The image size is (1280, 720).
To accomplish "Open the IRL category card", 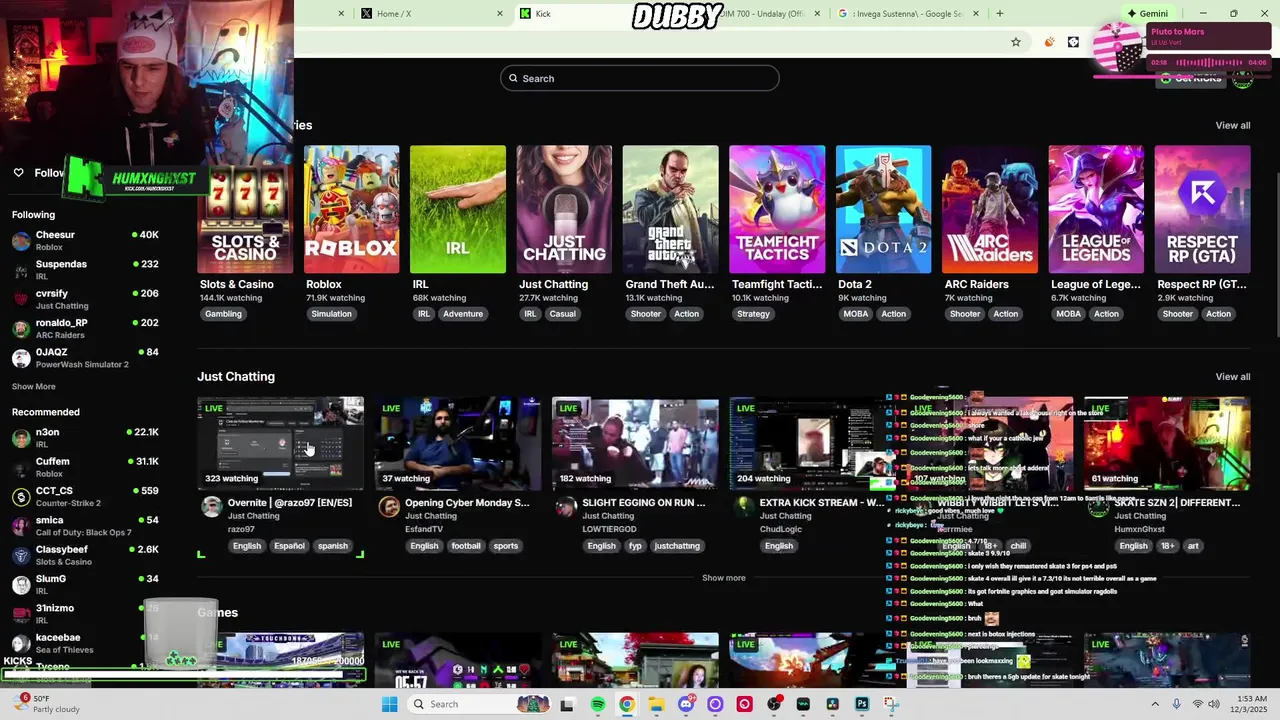I will pyautogui.click(x=458, y=209).
